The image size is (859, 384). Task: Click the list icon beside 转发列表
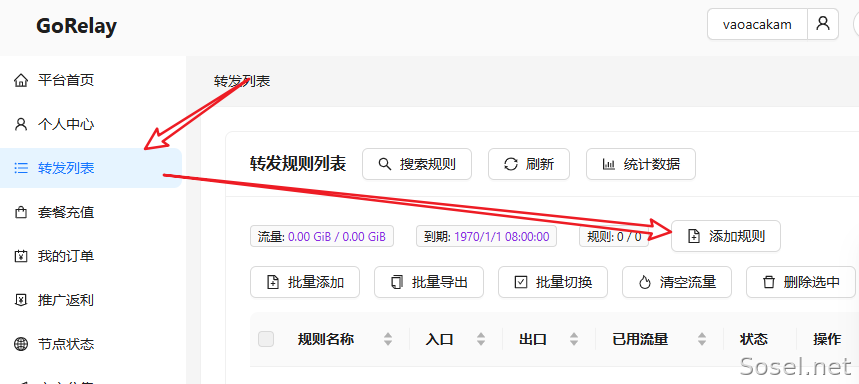21,168
